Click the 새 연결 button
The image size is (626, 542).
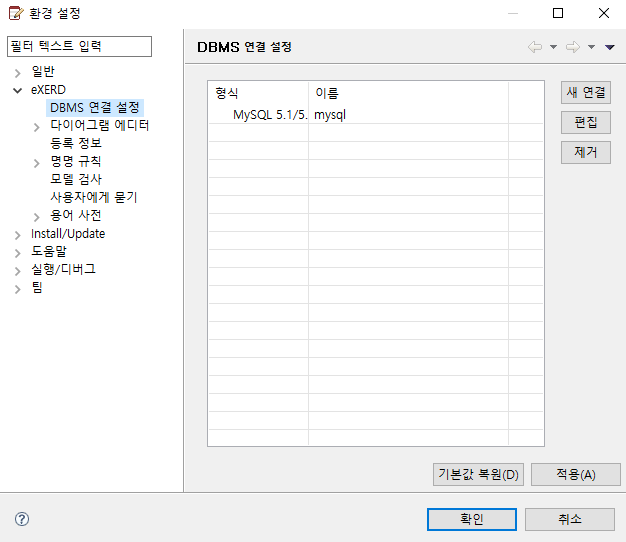click(x=586, y=93)
